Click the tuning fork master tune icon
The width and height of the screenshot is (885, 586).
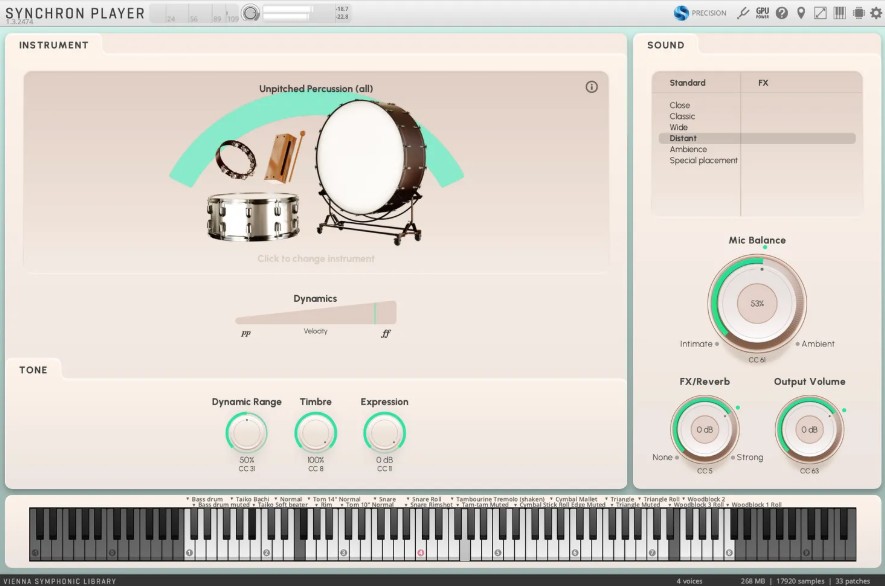point(743,13)
